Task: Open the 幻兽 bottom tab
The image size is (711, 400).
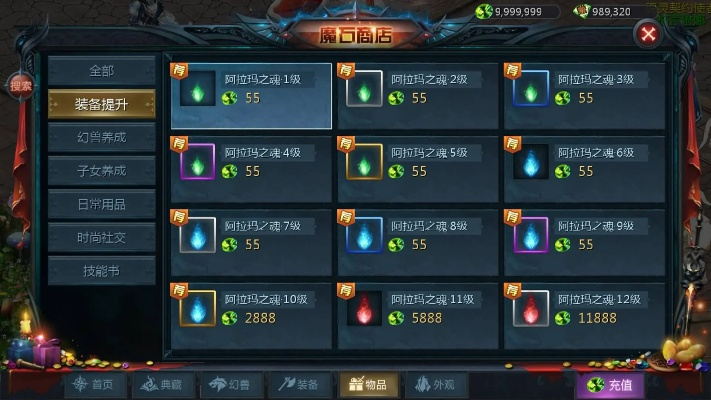Action: [x=231, y=385]
